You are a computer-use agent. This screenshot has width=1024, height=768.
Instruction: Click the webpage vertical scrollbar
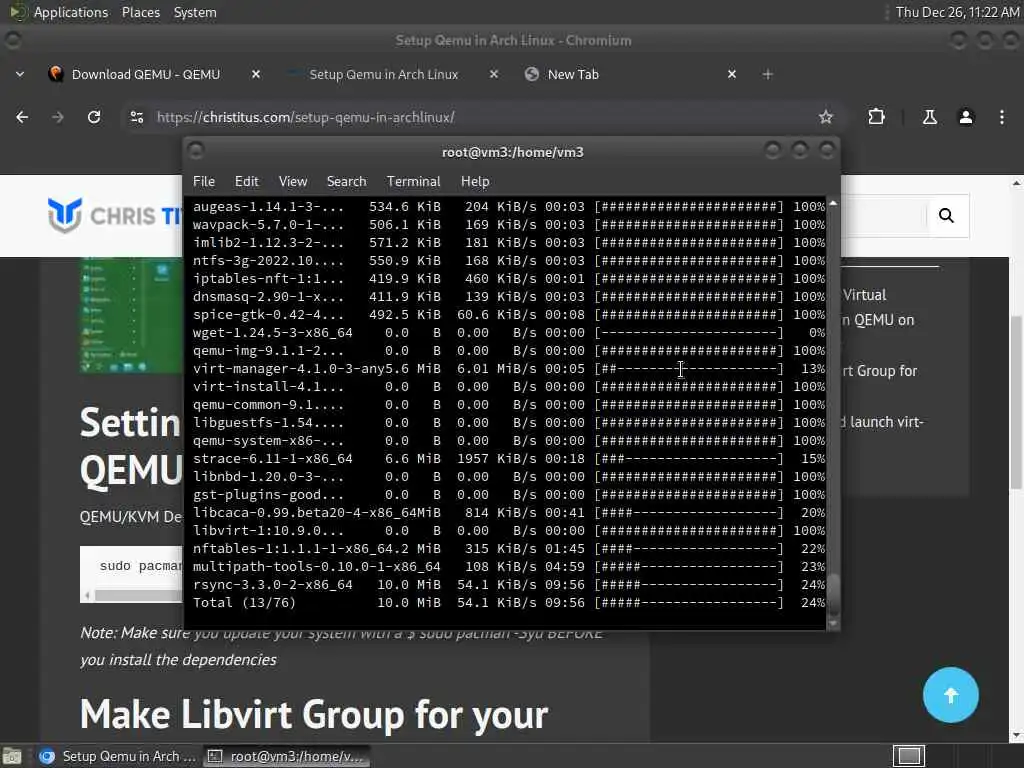coord(1016,402)
